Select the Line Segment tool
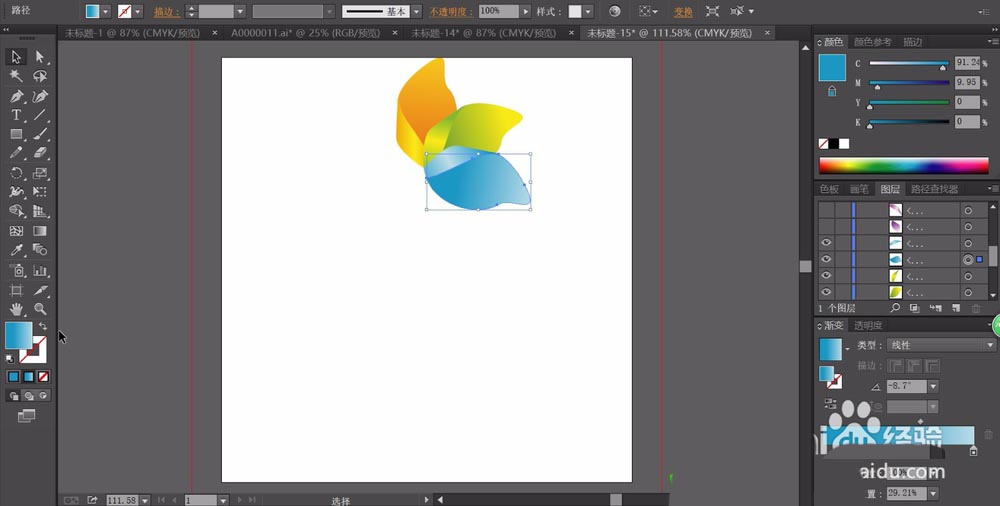 pos(40,115)
